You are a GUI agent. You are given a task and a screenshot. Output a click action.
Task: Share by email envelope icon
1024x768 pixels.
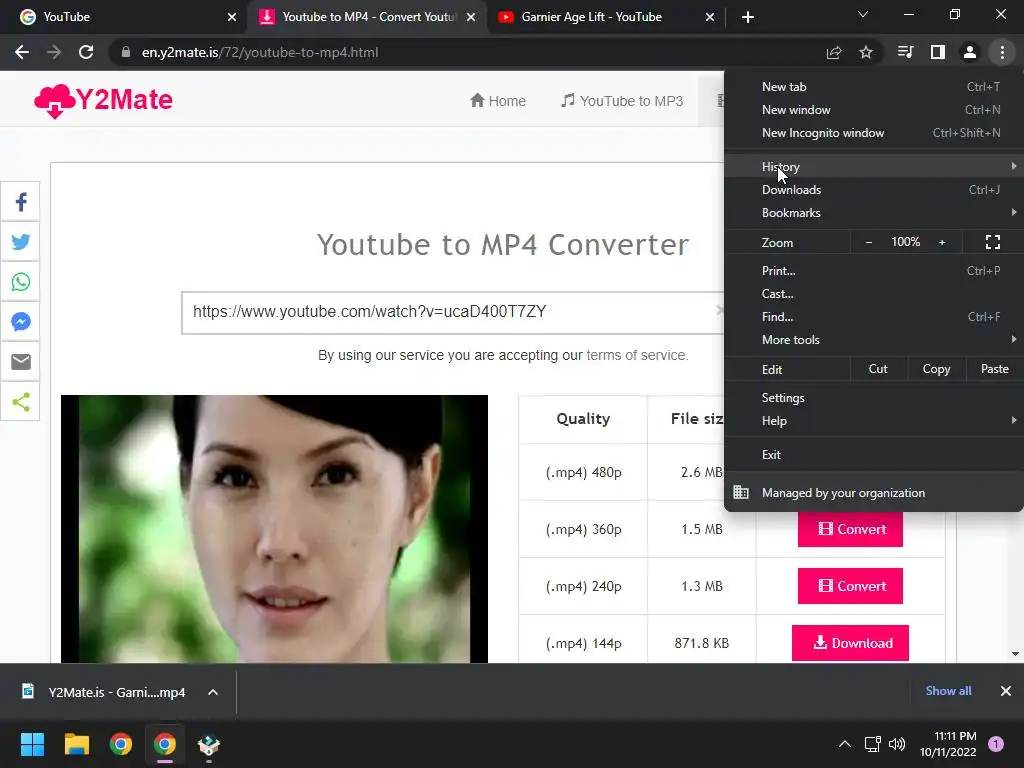coord(20,362)
